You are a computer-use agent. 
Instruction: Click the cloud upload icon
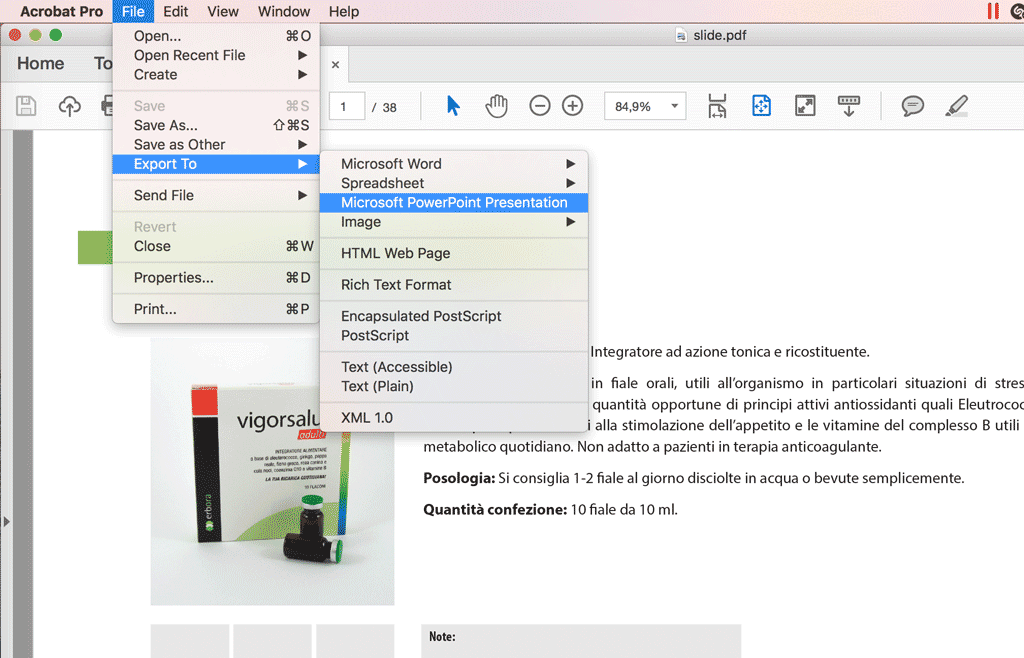[69, 106]
